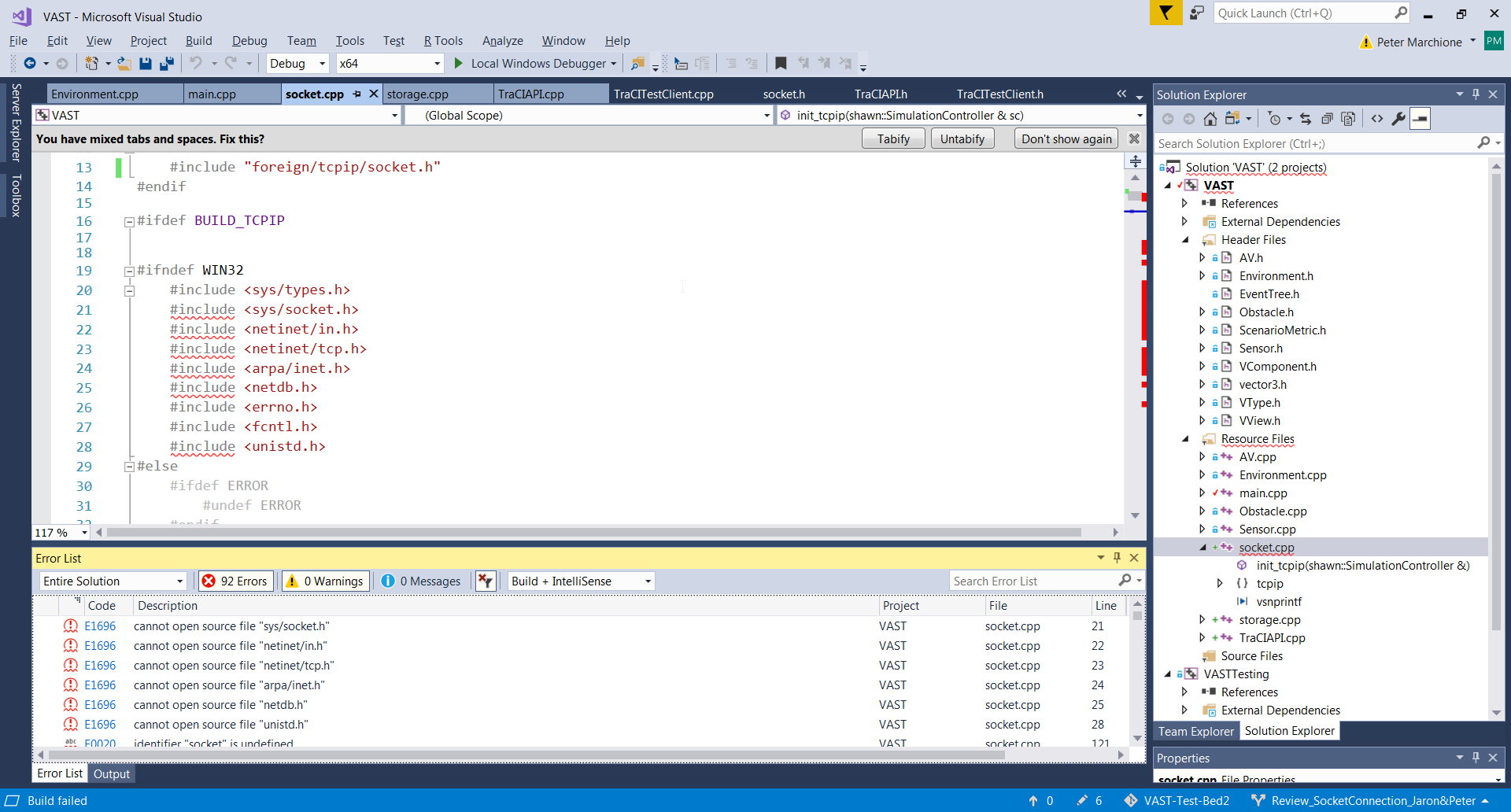
Task: Click Save All in the toolbar
Action: click(167, 64)
